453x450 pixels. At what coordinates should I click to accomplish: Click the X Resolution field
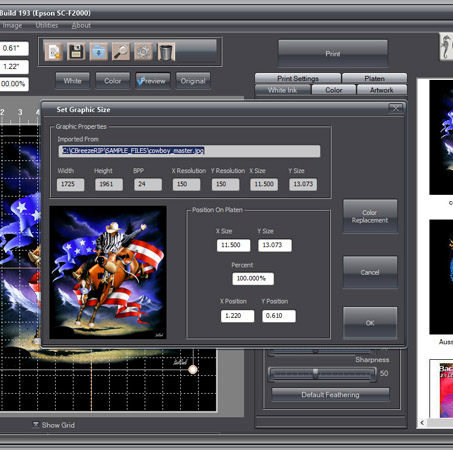coord(186,184)
